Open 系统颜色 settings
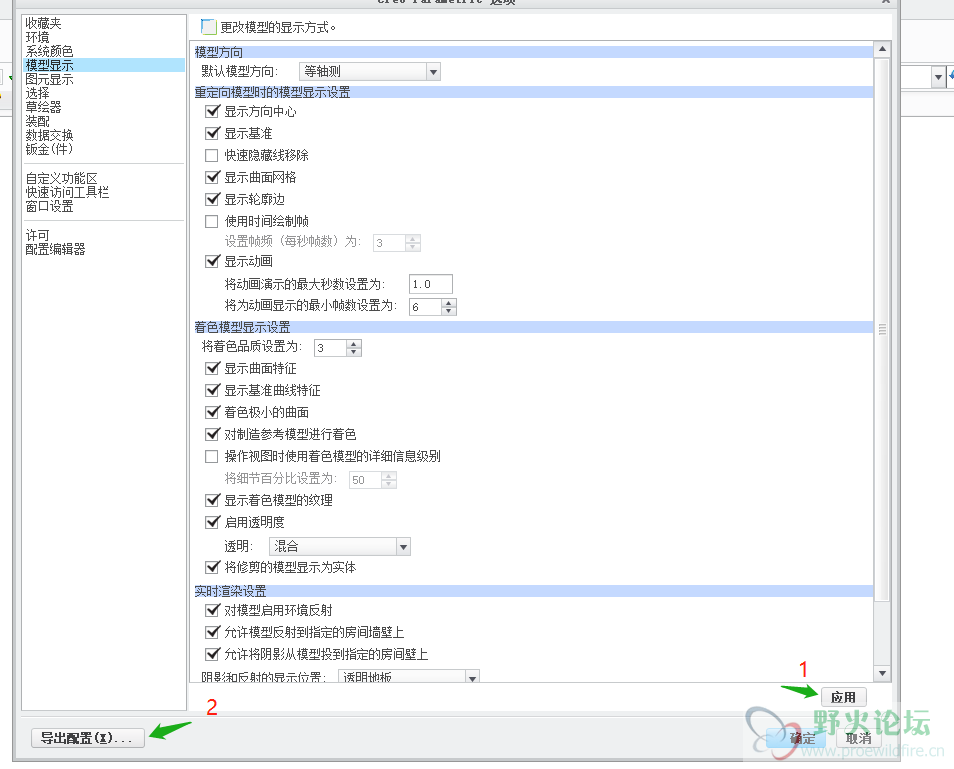This screenshot has width=954, height=769. point(49,51)
